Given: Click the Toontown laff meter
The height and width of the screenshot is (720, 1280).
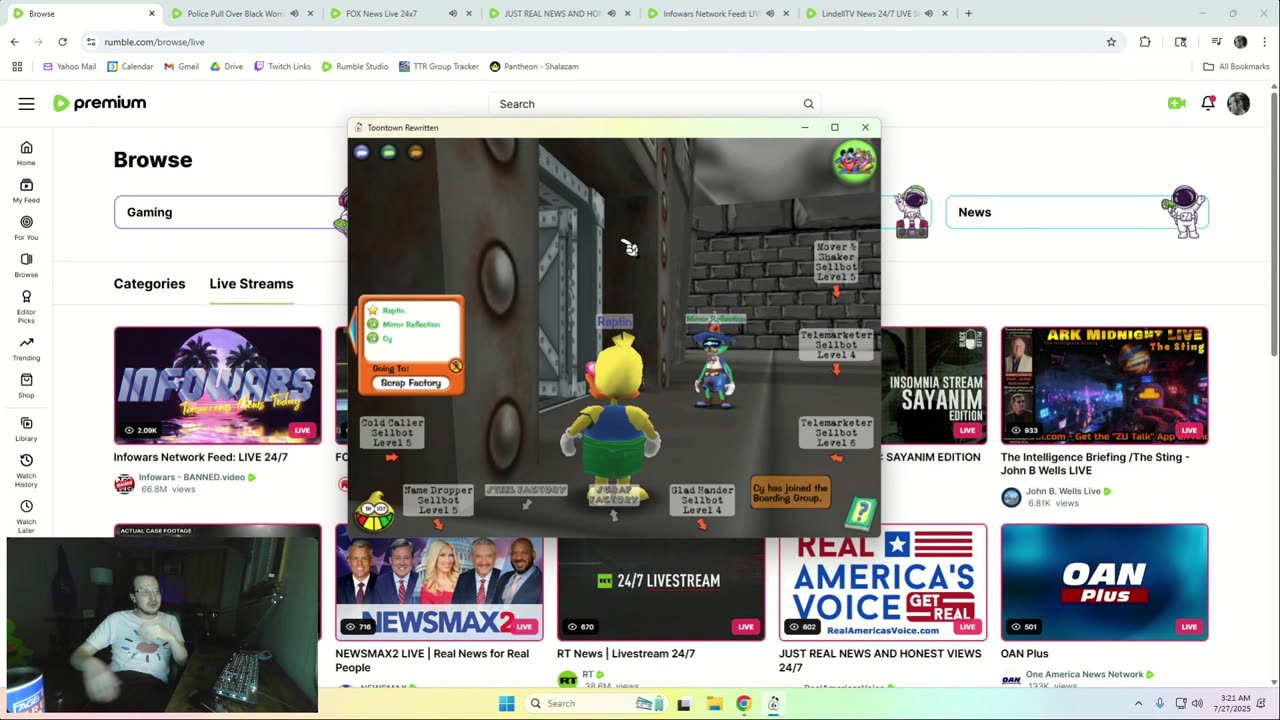Looking at the screenshot, I should click(375, 512).
